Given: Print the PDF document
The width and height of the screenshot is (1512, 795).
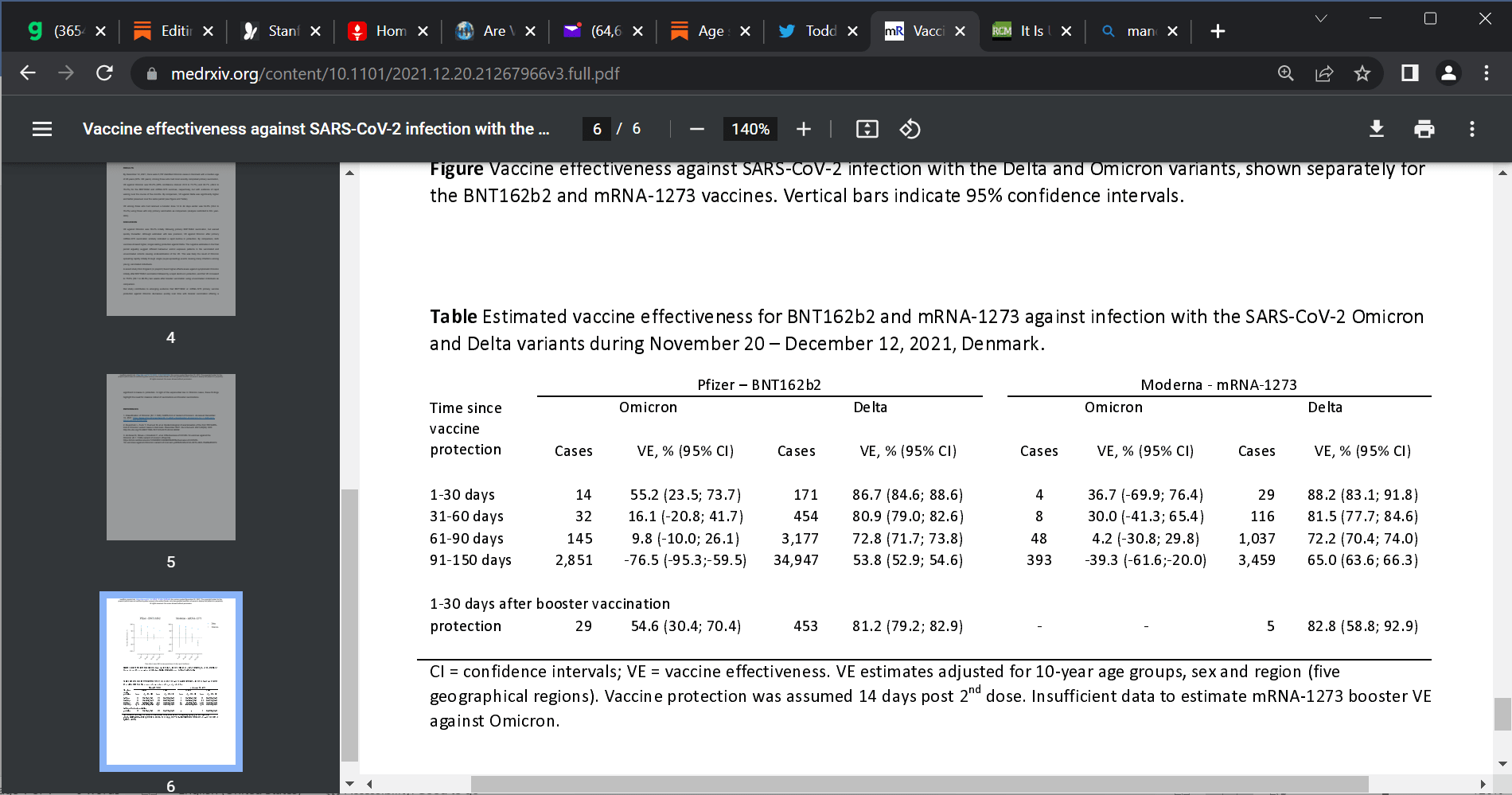Looking at the screenshot, I should 1424,129.
